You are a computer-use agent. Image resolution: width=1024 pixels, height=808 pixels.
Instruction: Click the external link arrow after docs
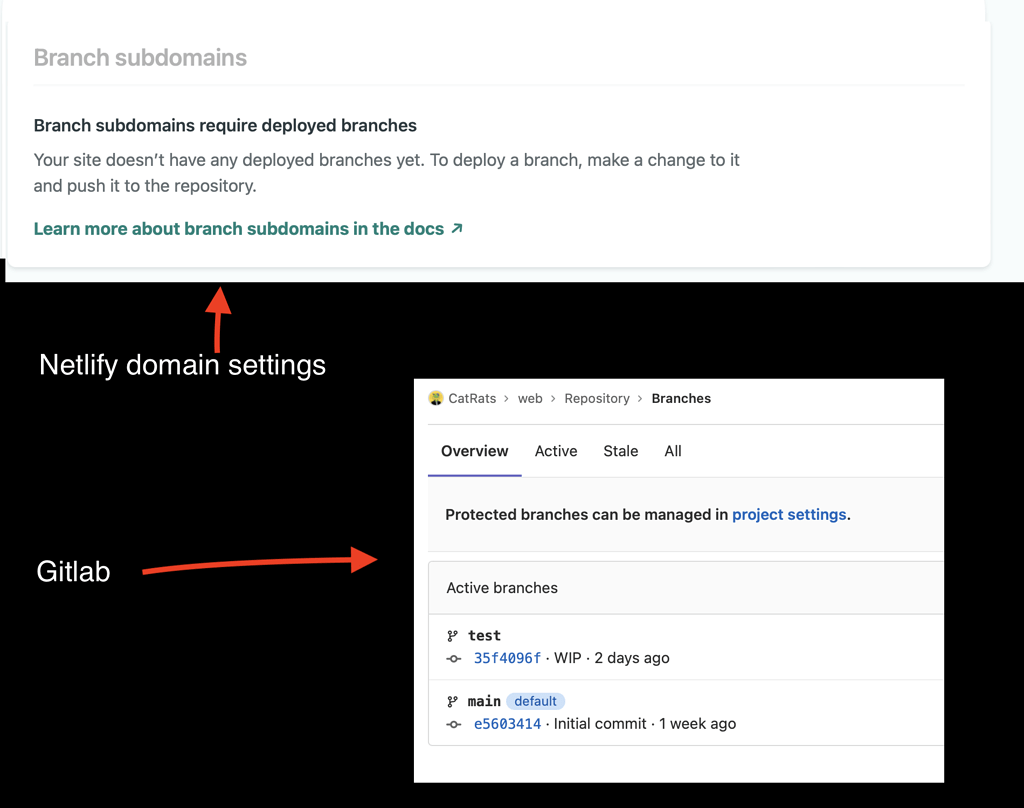tap(457, 228)
